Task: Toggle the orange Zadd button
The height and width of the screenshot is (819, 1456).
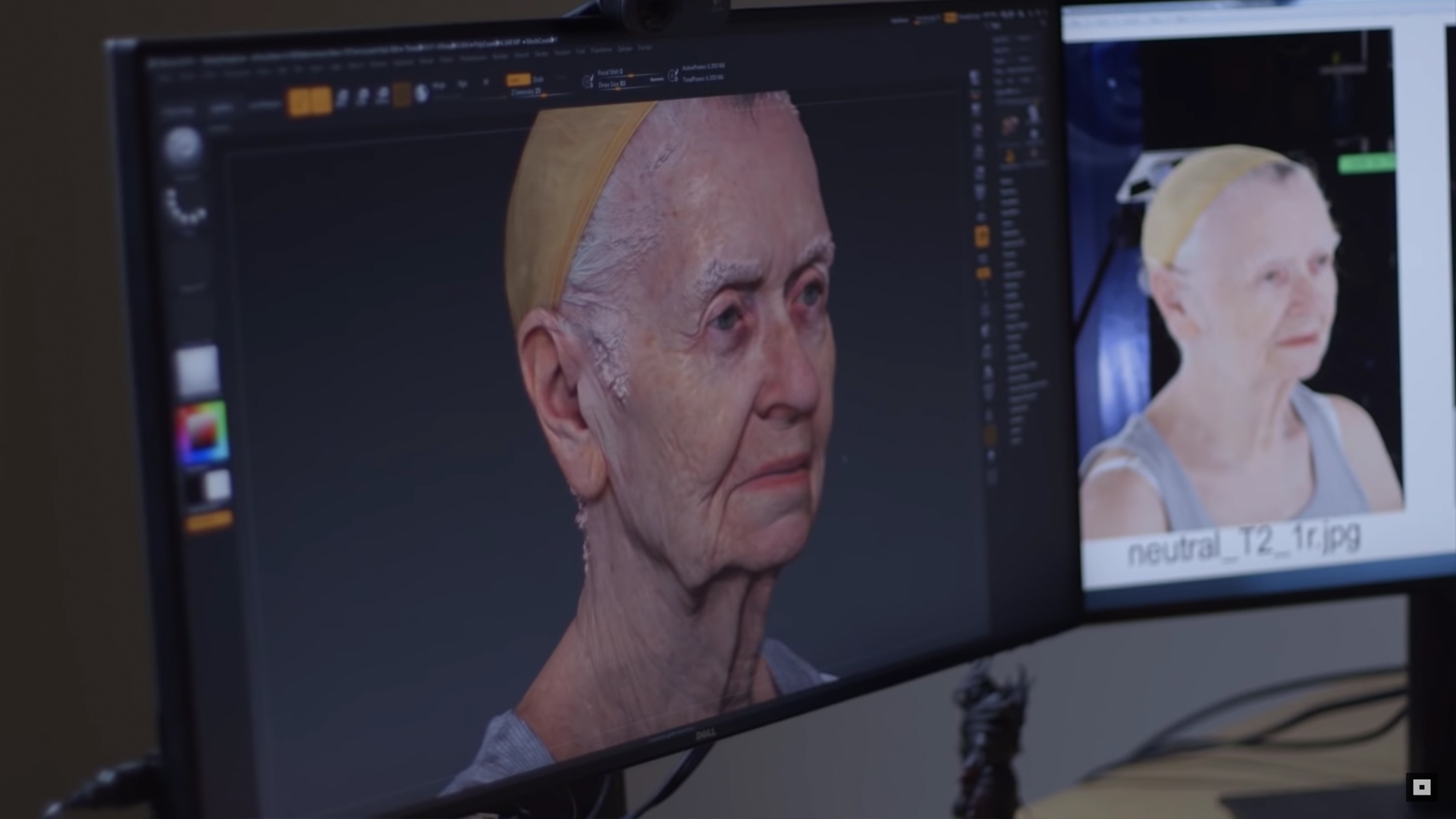Action: [519, 80]
